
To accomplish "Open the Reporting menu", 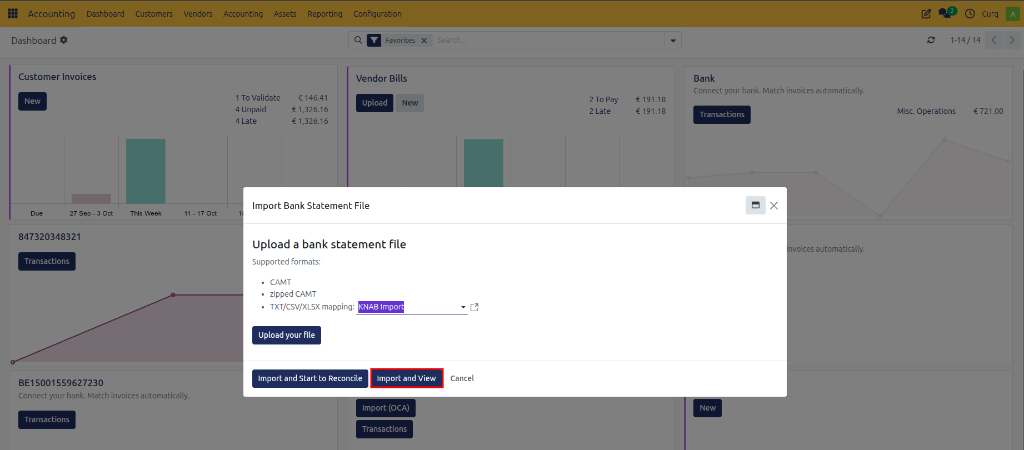I will point(325,14).
